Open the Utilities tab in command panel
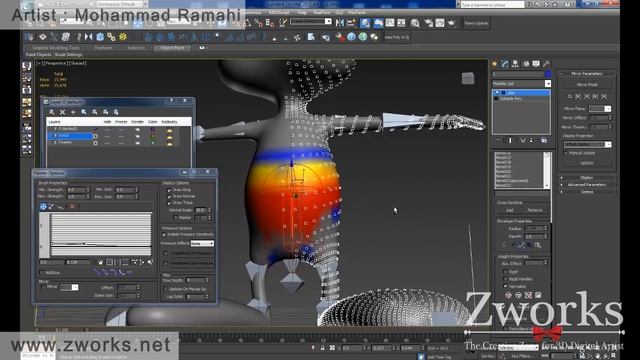Screen dimensions: 640x360 coord(546,64)
